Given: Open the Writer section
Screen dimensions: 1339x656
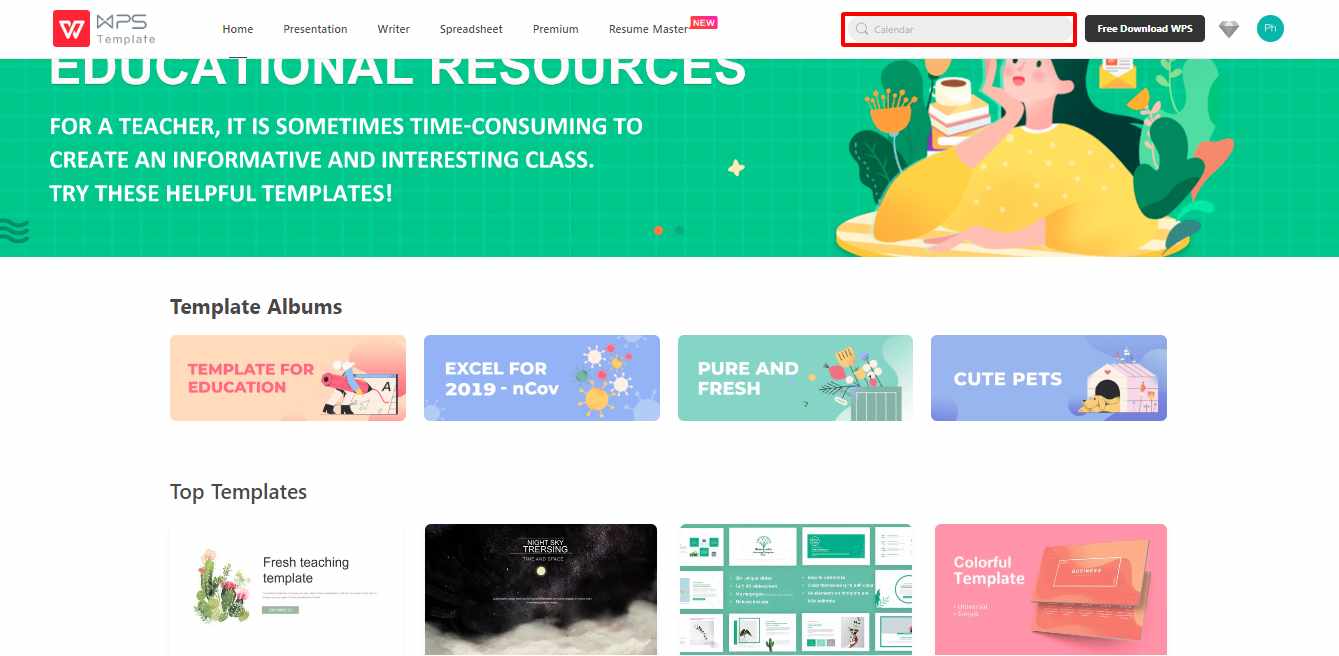Looking at the screenshot, I should pyautogui.click(x=394, y=29).
